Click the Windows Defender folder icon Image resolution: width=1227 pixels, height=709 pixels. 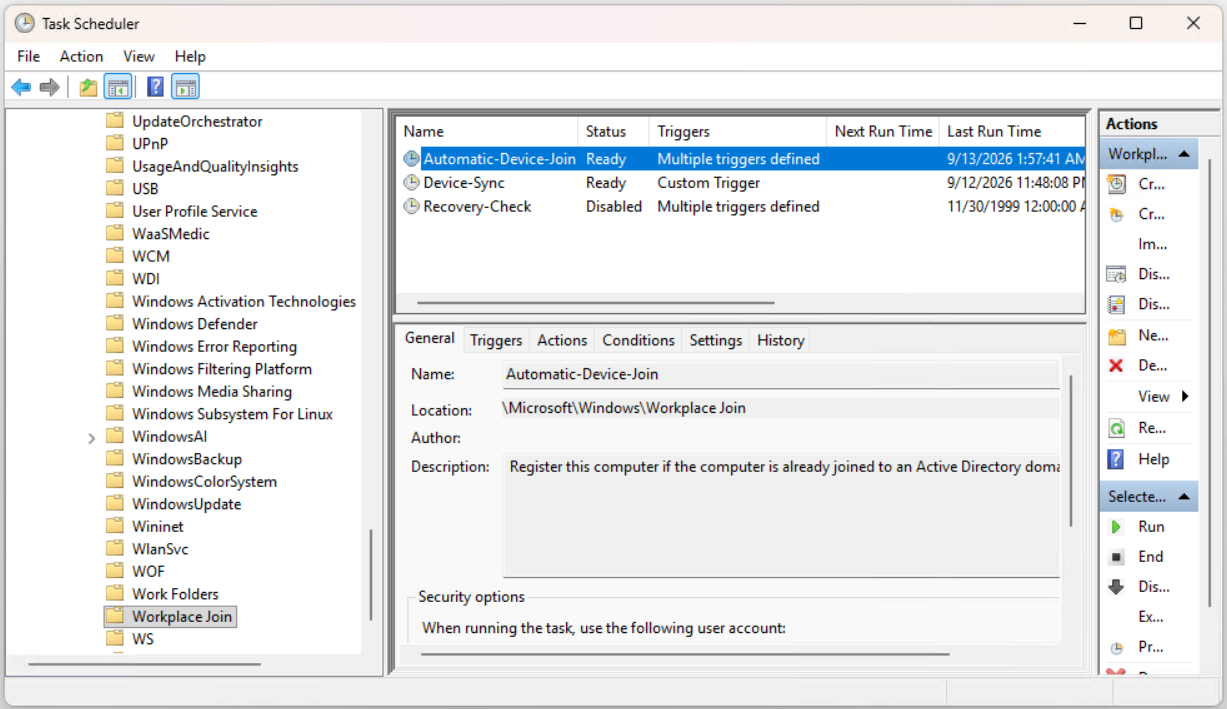click(x=115, y=324)
